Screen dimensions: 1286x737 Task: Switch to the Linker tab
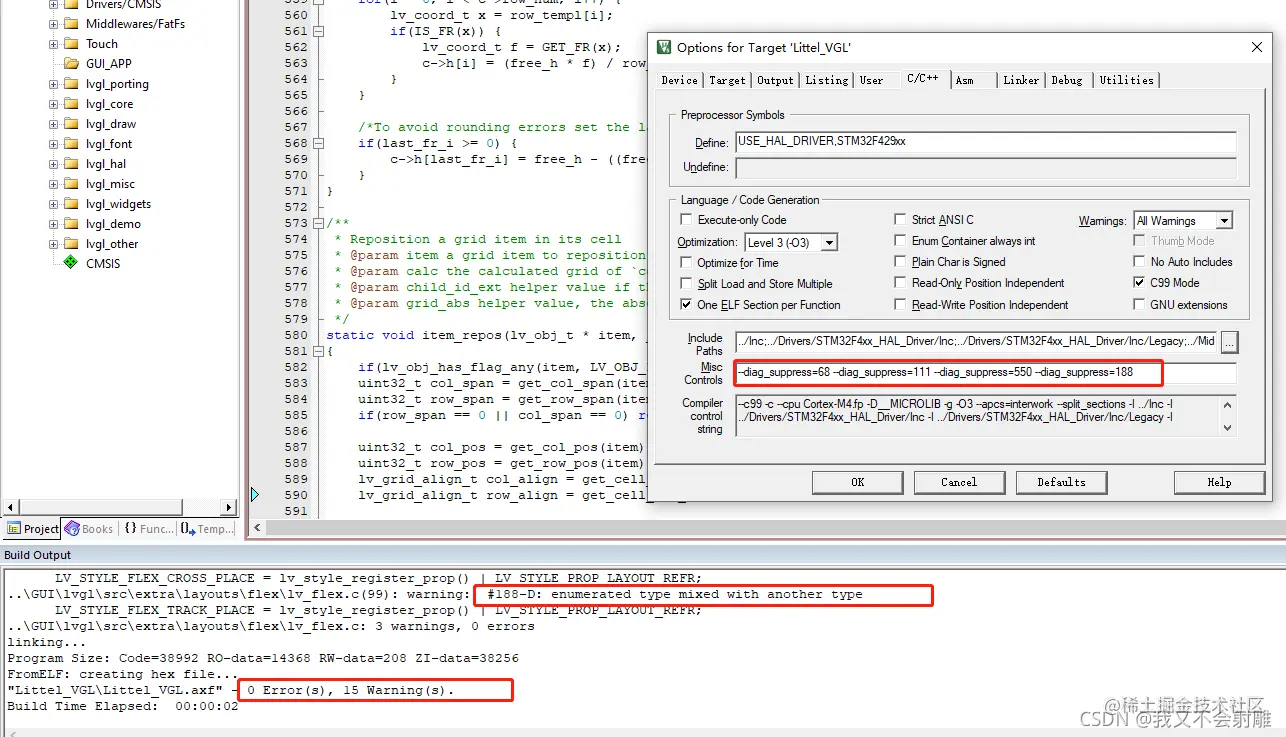pyautogui.click(x=1021, y=80)
